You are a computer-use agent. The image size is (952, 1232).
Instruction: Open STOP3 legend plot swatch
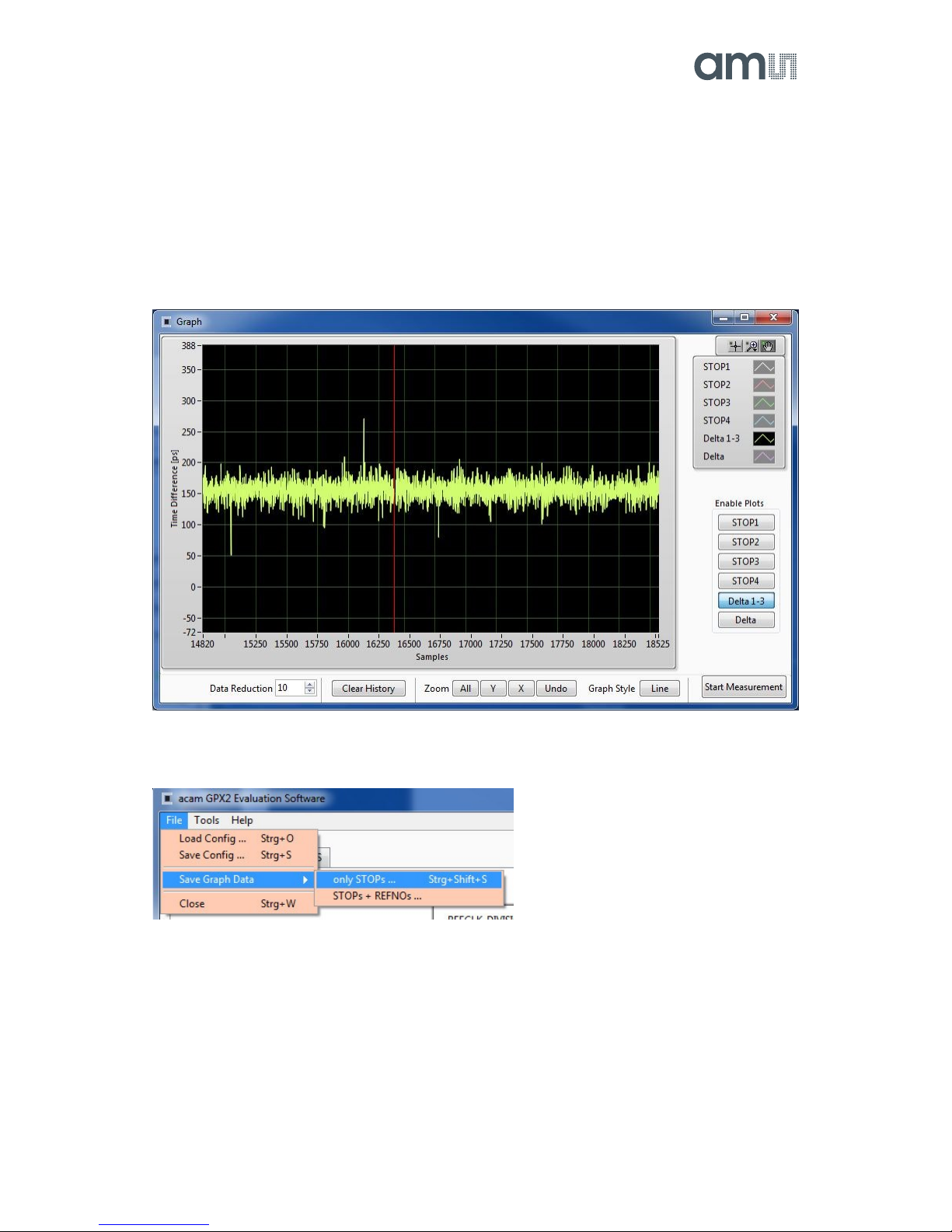(x=764, y=403)
